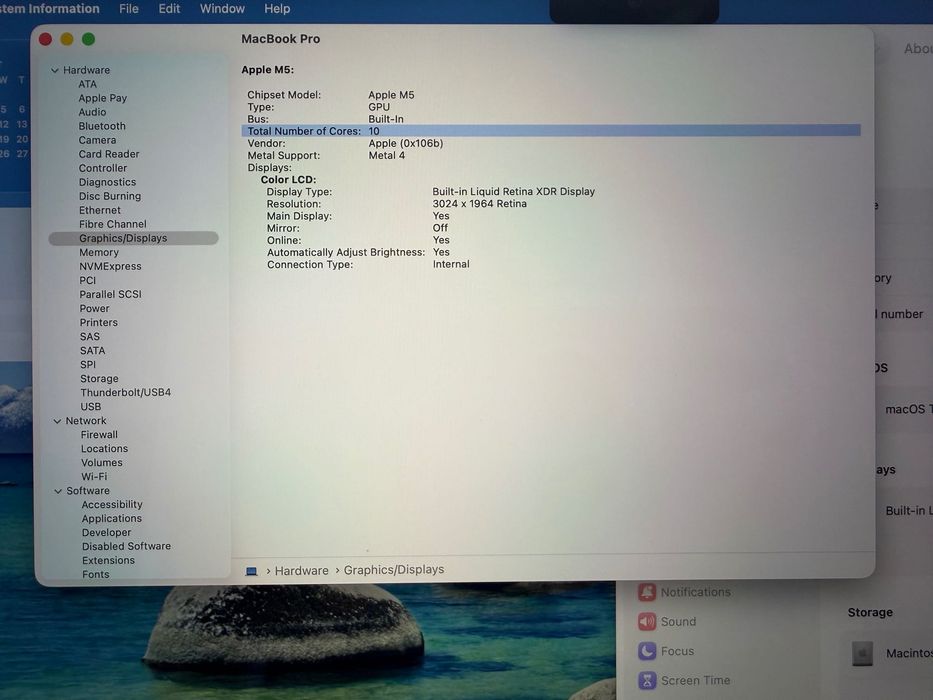The image size is (933, 700).
Task: Click Hardware in the path bar
Action: point(301,571)
